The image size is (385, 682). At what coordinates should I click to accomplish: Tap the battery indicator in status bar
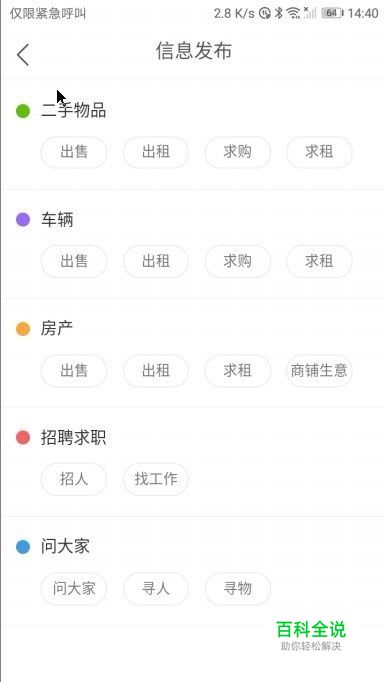(332, 13)
